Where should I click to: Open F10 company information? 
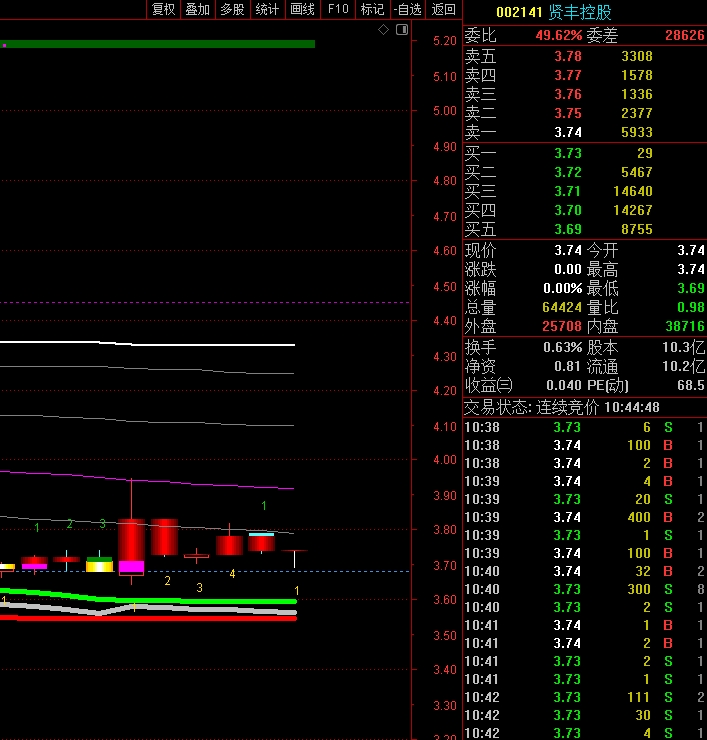click(338, 9)
